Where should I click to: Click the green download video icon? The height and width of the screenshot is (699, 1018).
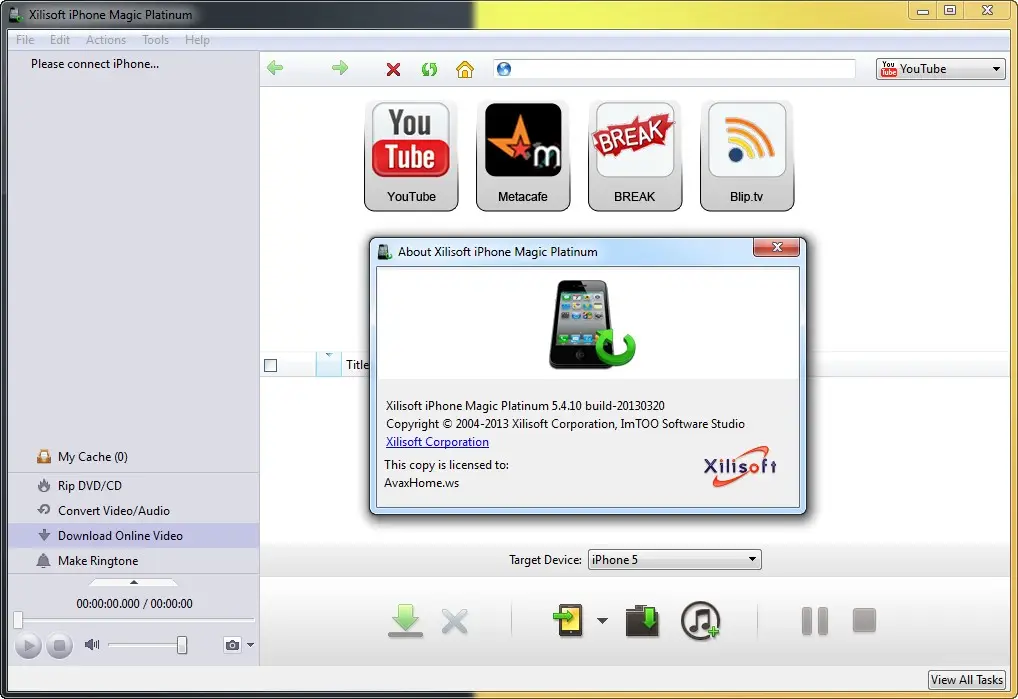click(406, 620)
